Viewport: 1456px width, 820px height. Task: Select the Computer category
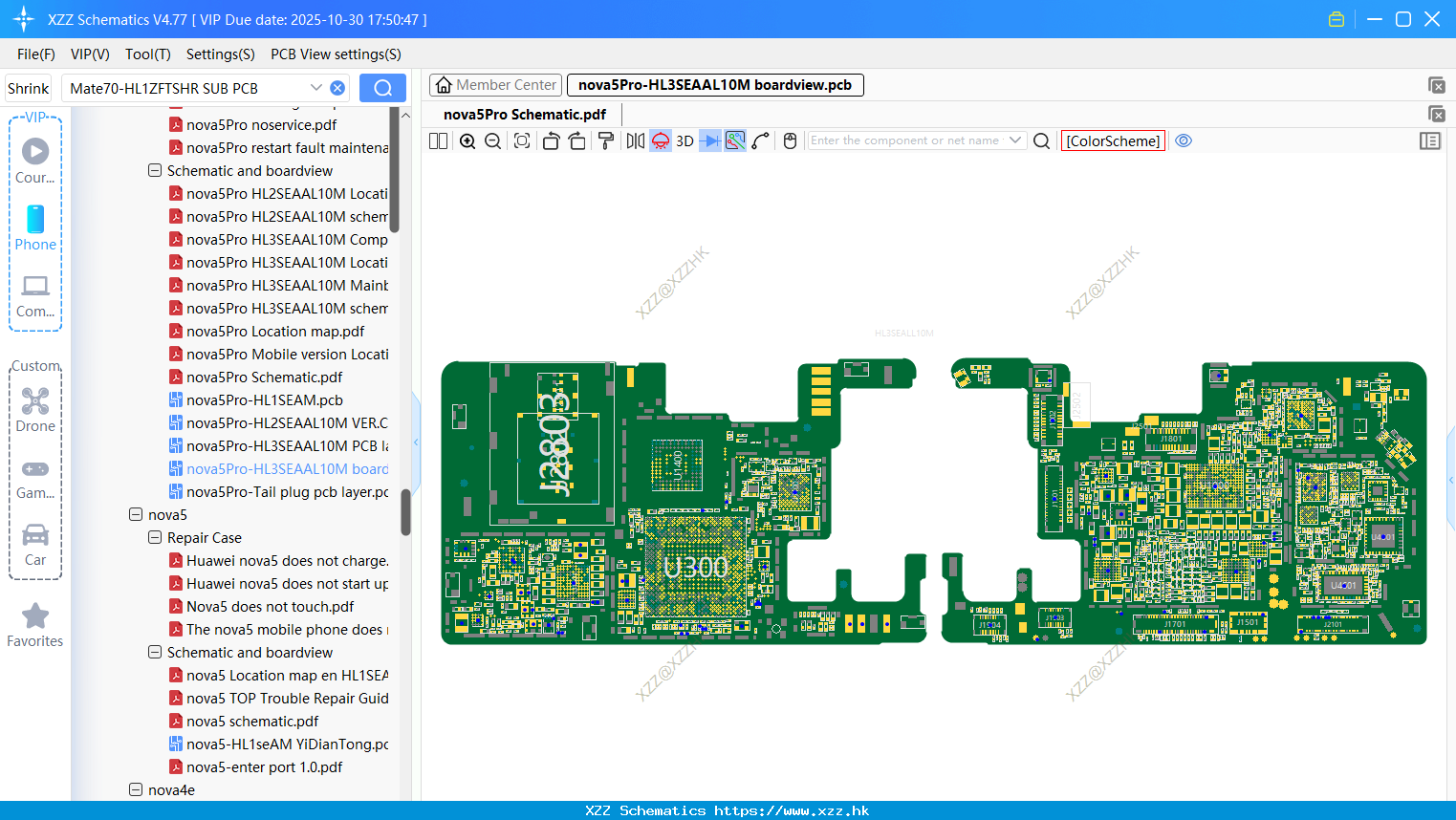tap(35, 295)
